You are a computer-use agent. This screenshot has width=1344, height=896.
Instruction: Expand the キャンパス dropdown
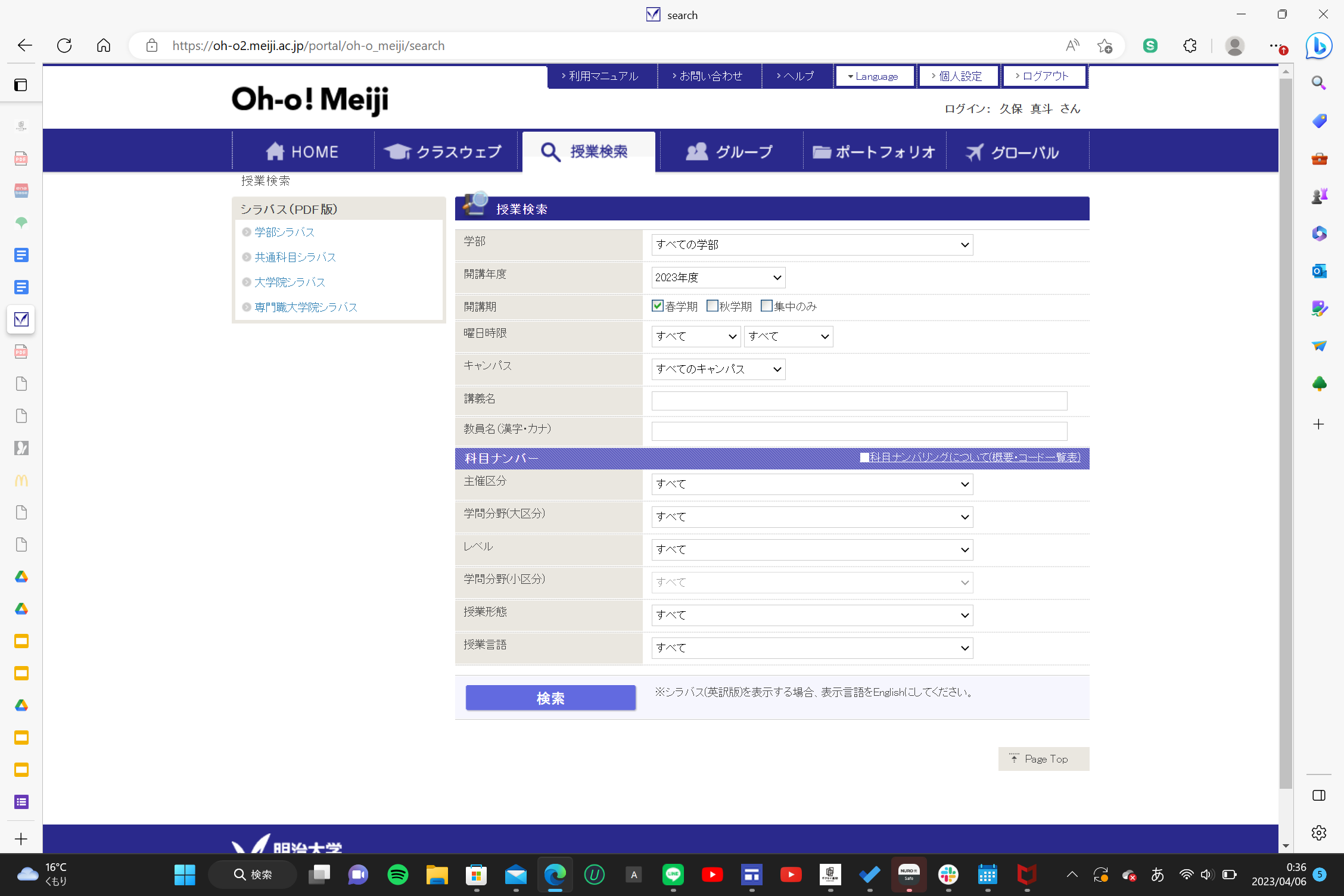(x=718, y=369)
